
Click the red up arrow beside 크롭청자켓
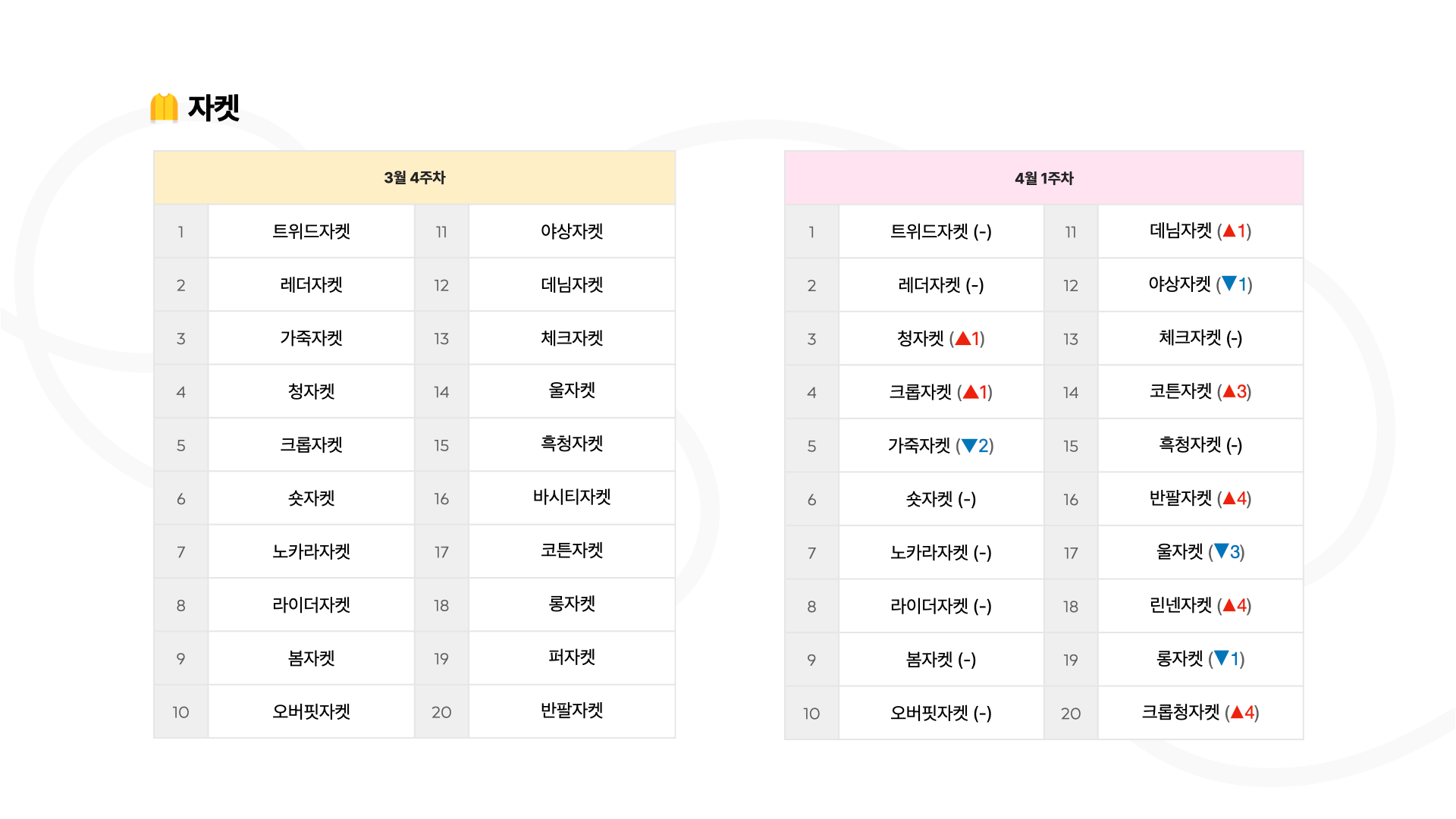1237,712
